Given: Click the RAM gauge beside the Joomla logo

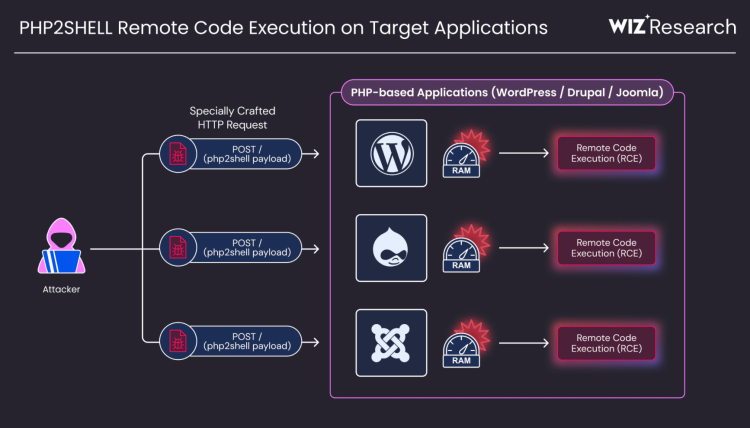Looking at the screenshot, I should (461, 350).
